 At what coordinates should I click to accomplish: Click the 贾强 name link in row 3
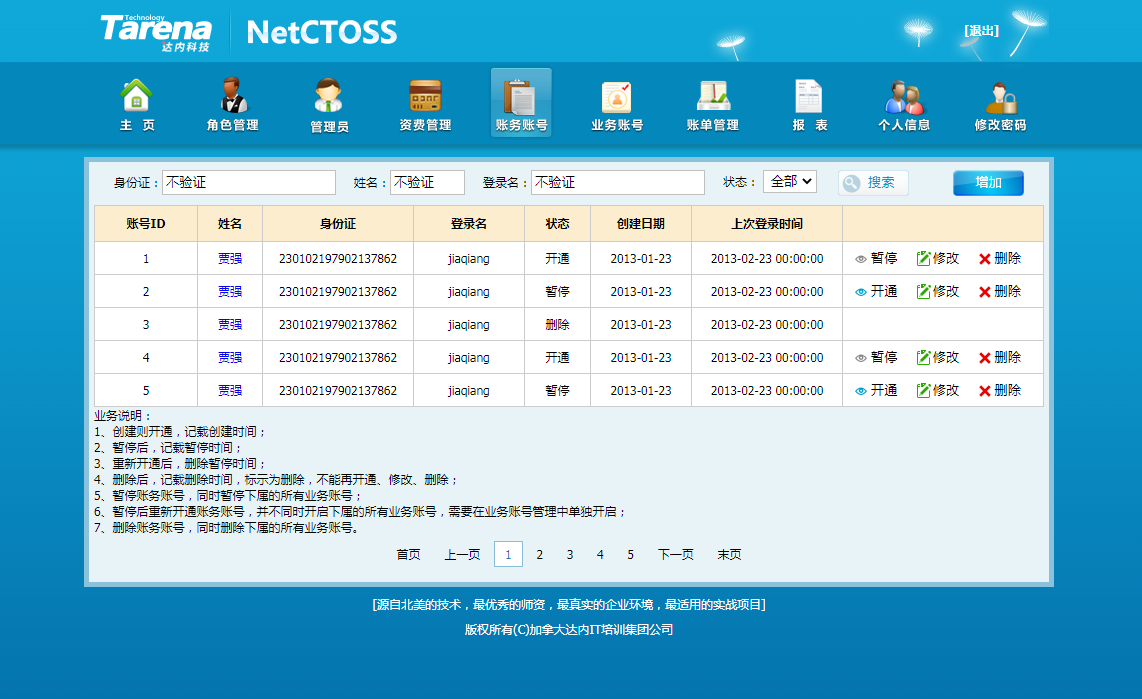click(x=229, y=324)
